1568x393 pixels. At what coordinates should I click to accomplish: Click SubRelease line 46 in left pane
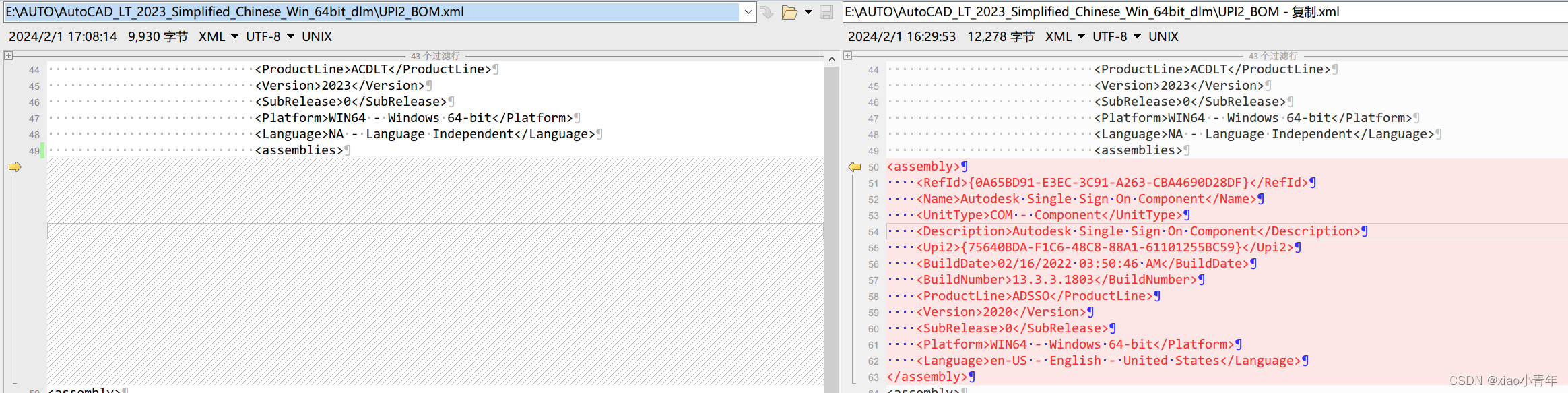pos(351,102)
